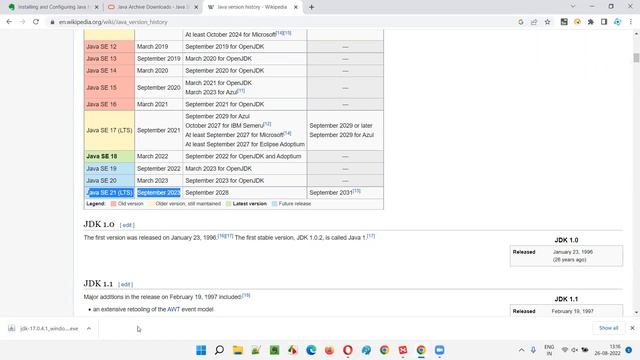Open Chrome's three-dot menu
640x360 pixels.
(x=631, y=22)
